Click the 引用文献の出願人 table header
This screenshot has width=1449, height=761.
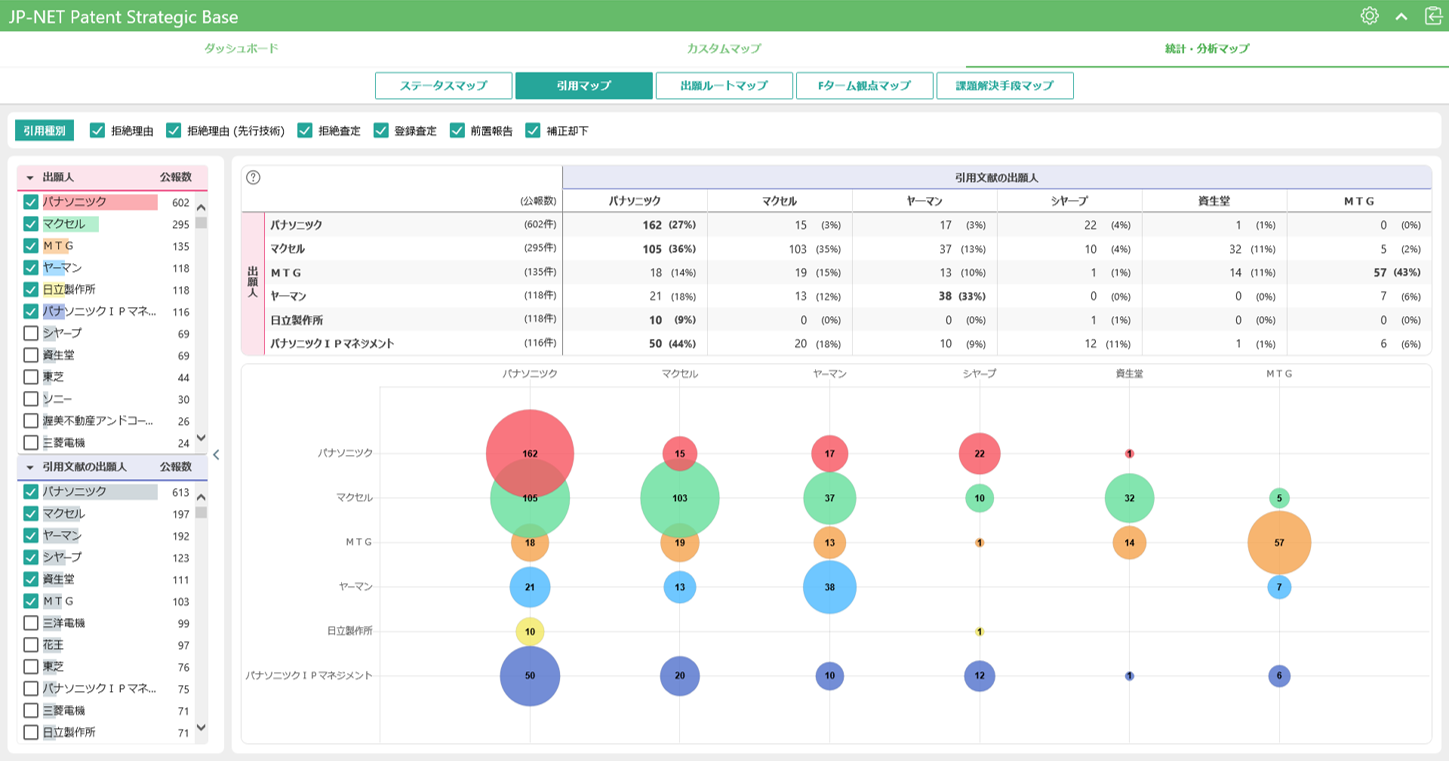[997, 177]
